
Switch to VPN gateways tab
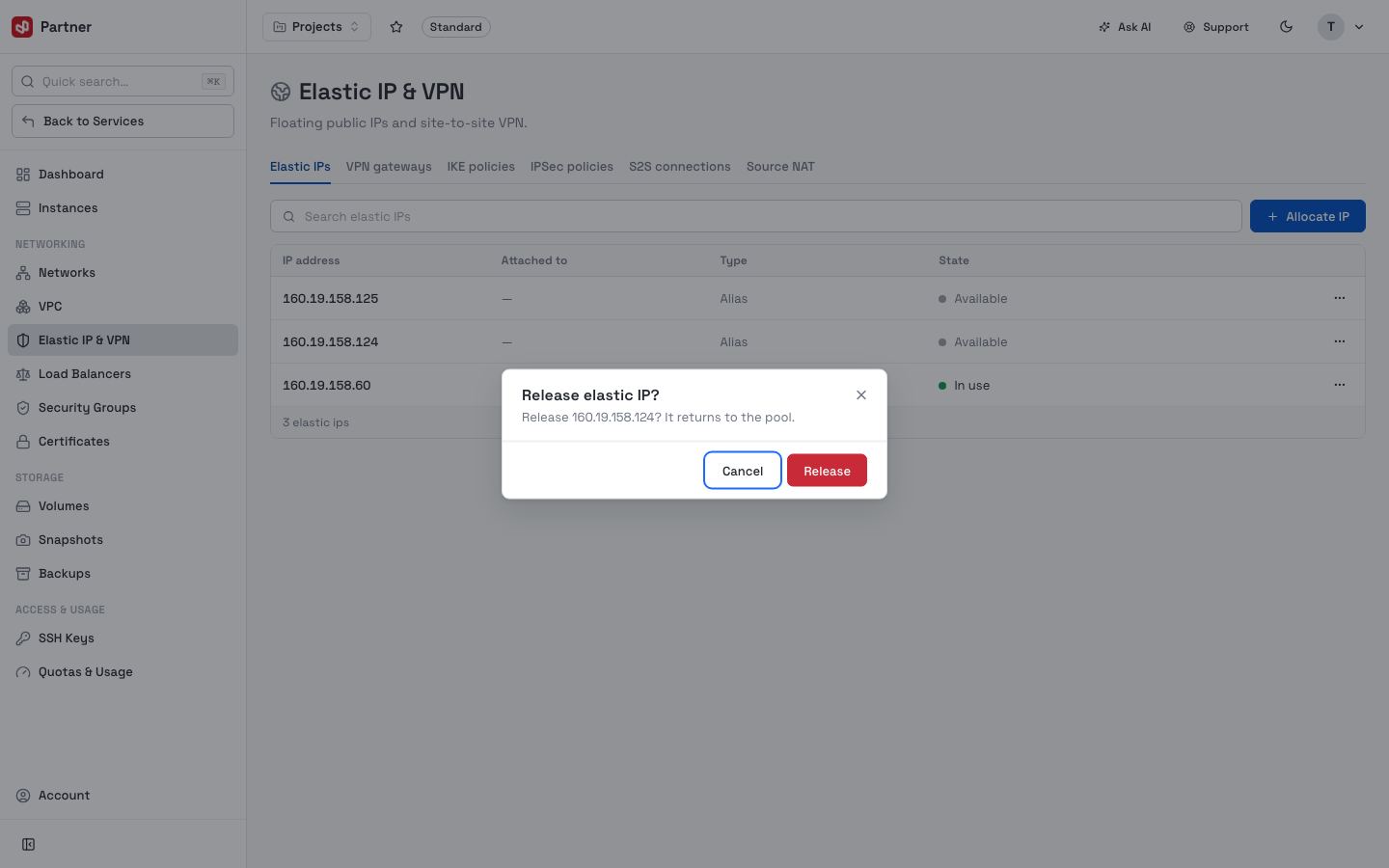click(389, 167)
